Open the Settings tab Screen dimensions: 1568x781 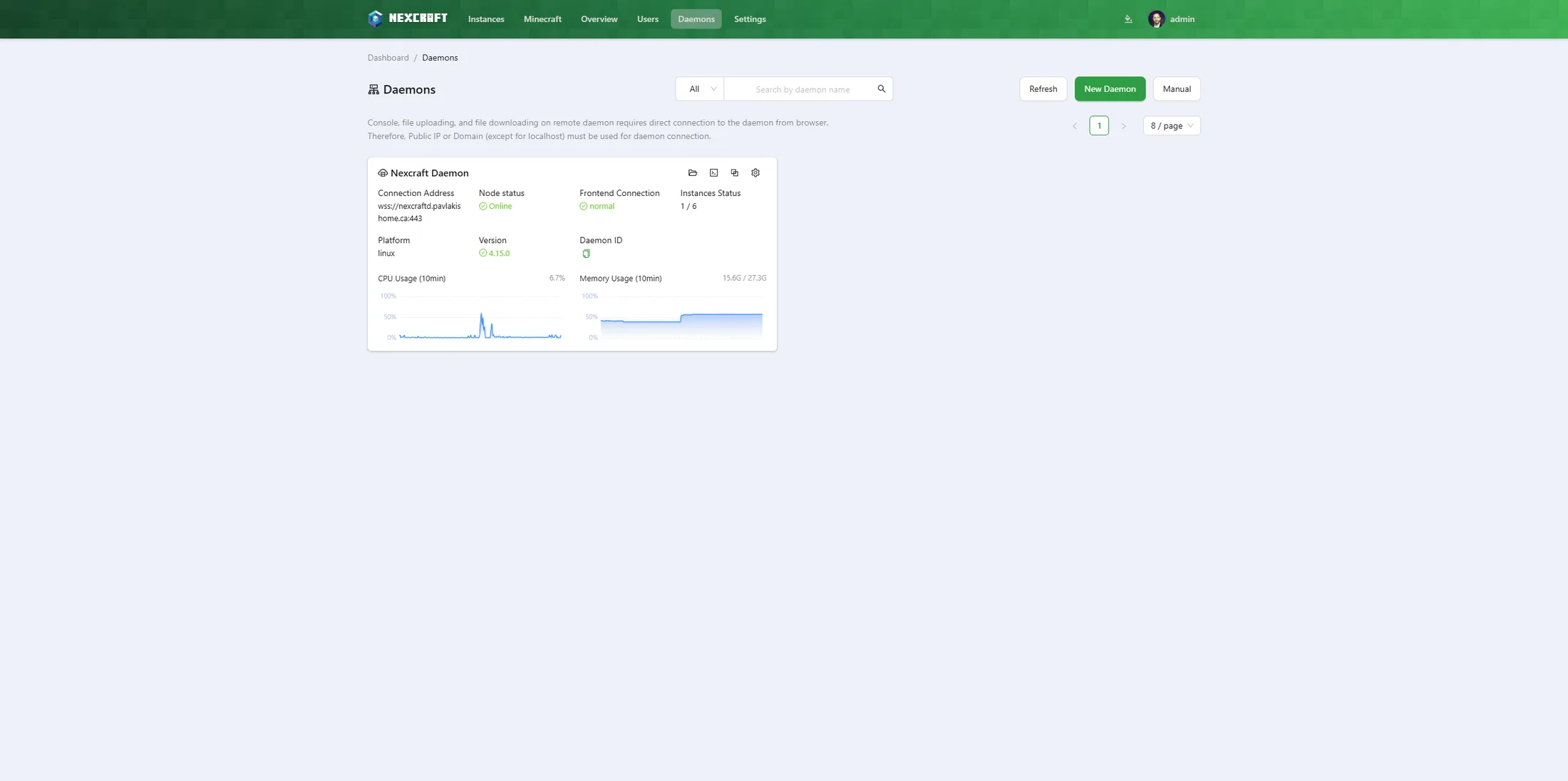750,19
